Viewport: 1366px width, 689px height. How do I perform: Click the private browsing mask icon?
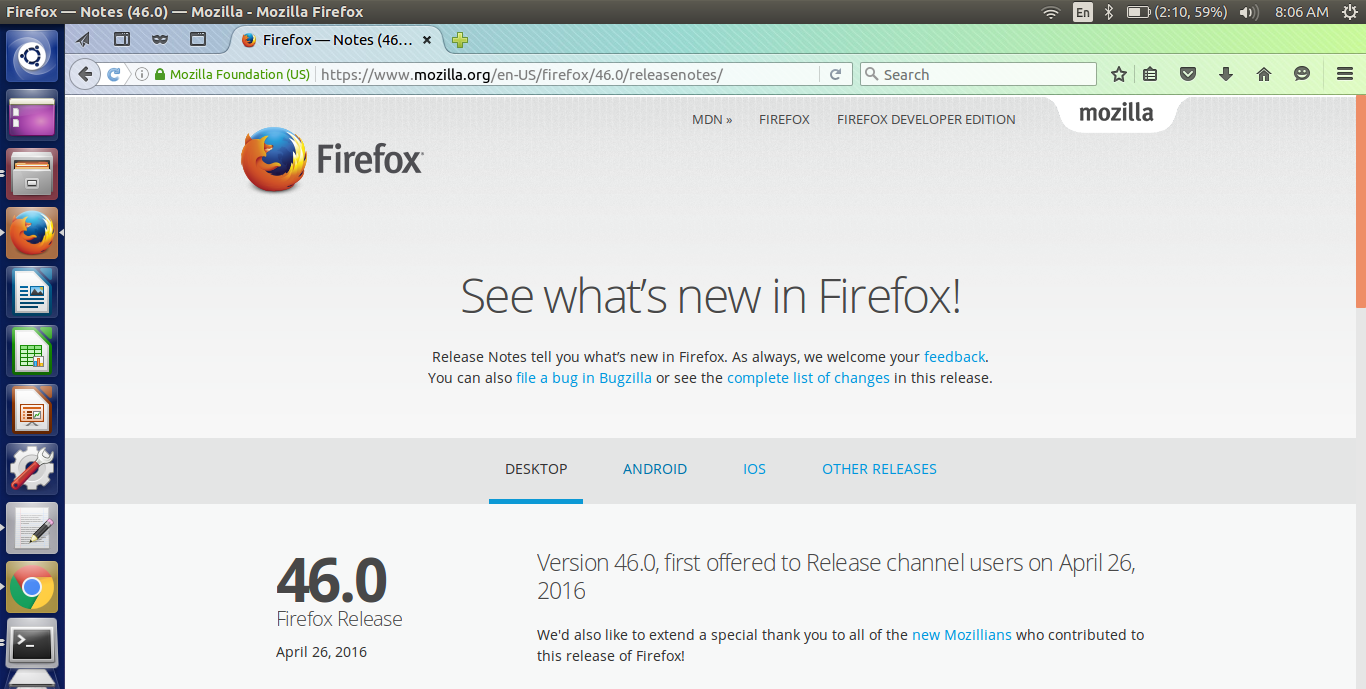pos(160,40)
